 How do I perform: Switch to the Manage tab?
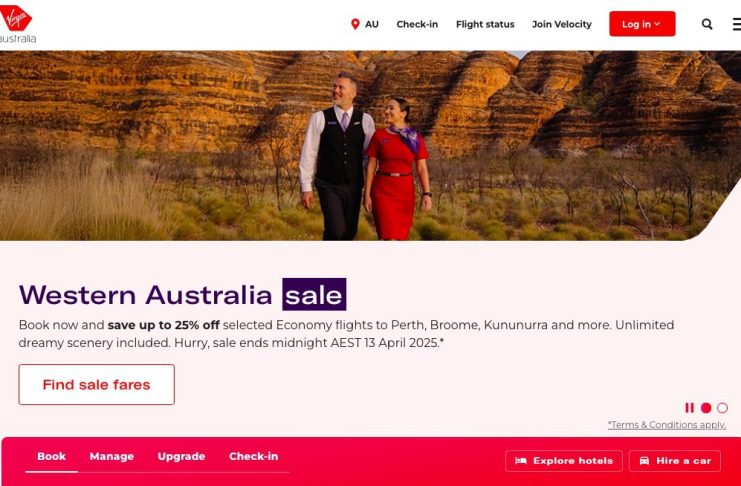pos(112,457)
